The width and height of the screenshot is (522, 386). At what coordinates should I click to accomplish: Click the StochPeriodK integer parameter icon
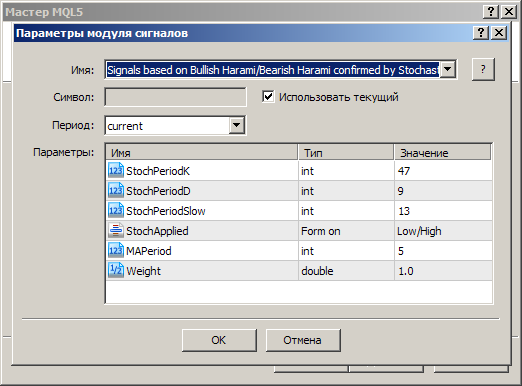[x=116, y=171]
